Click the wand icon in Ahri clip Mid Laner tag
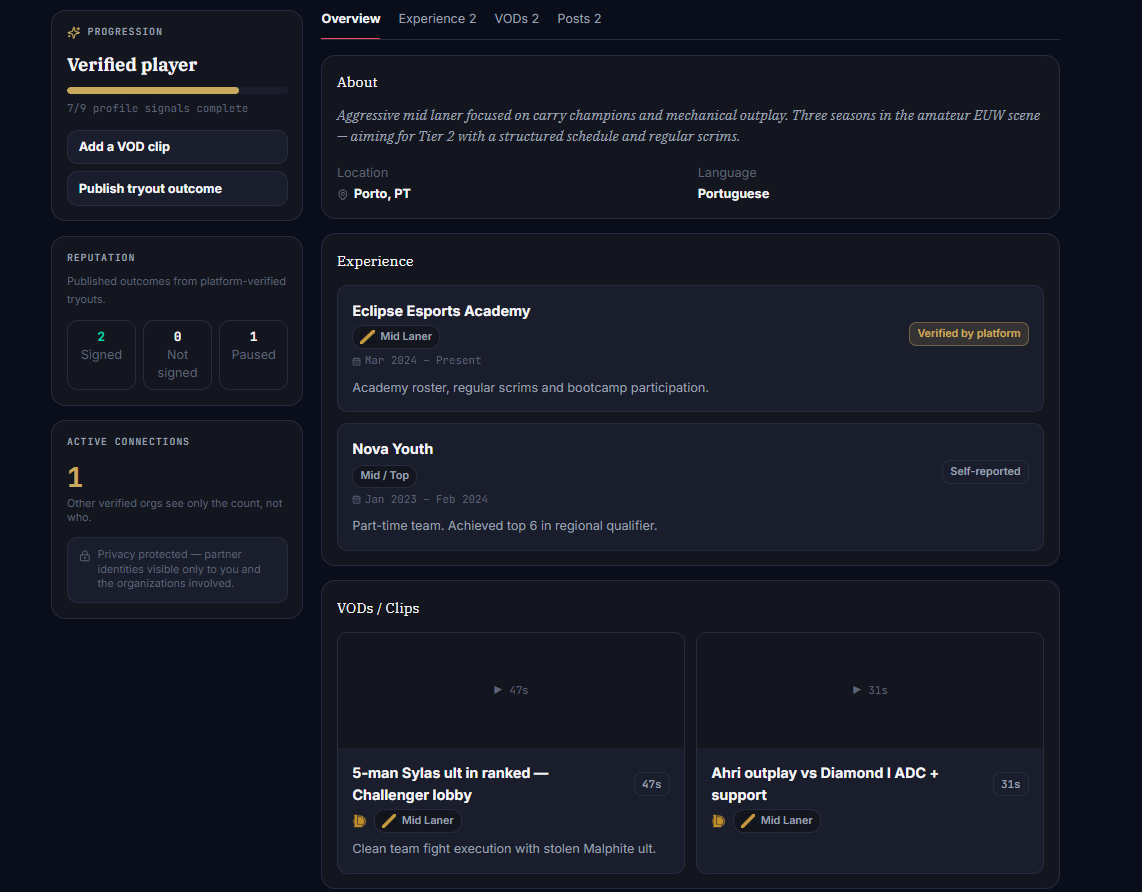The image size is (1142, 892). (x=748, y=821)
